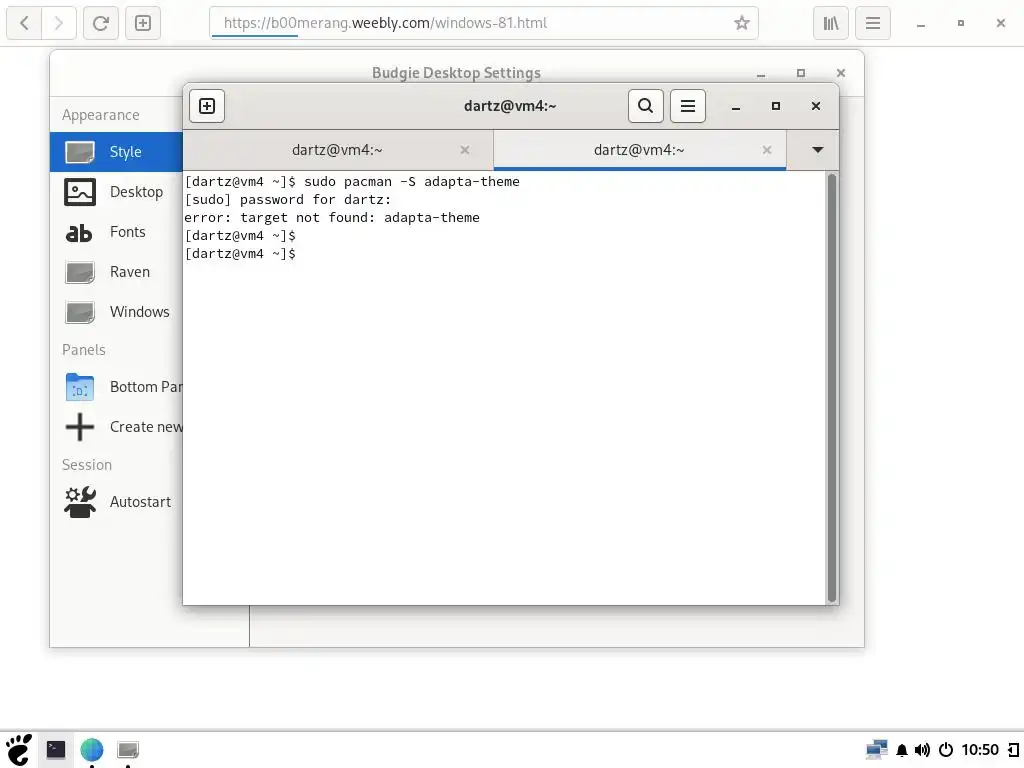
Task: Switch to first dartz@vm4 terminal tab
Action: click(x=338, y=150)
